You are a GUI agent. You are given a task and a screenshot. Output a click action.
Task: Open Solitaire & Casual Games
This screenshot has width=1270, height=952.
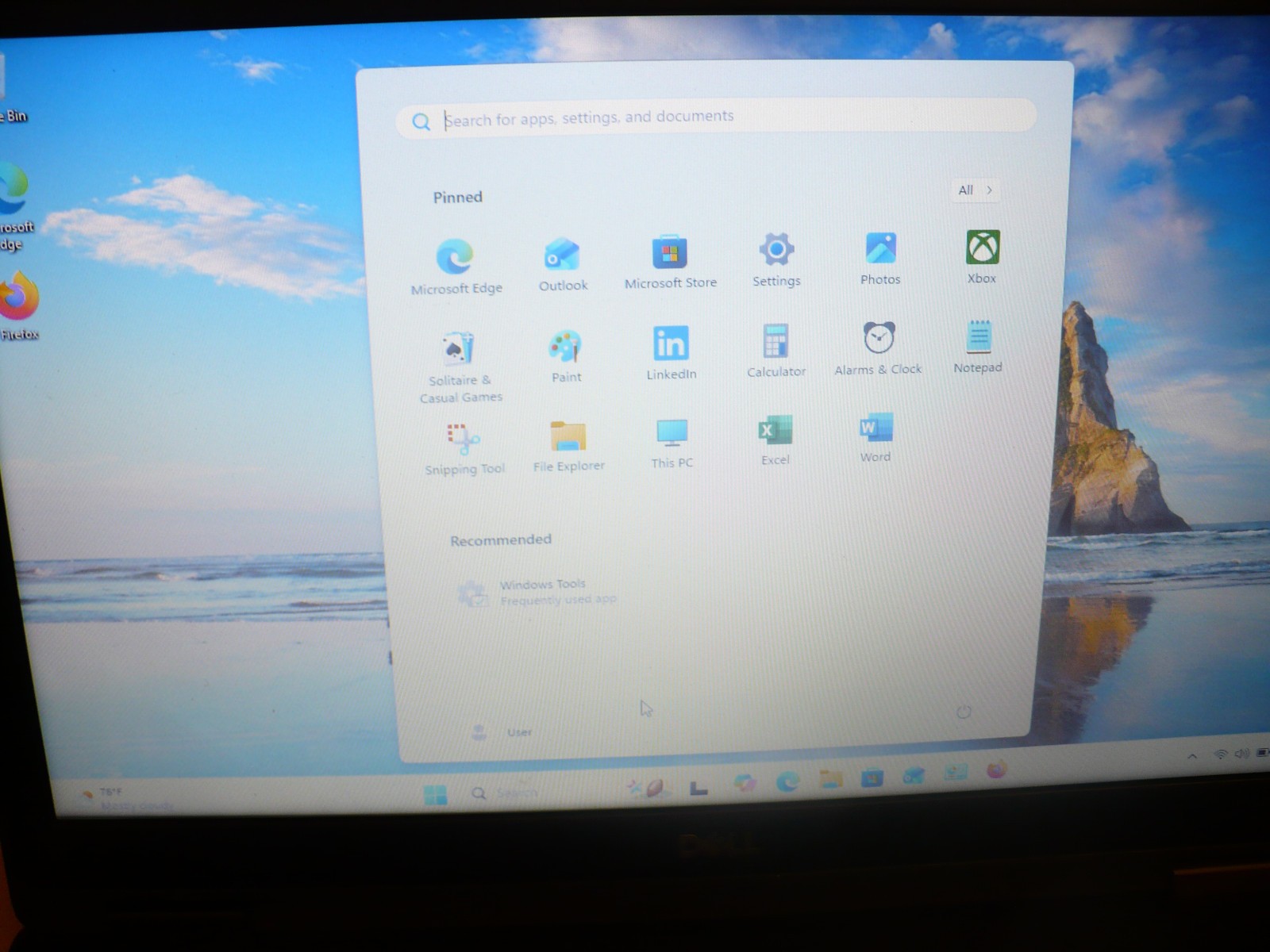coord(460,367)
